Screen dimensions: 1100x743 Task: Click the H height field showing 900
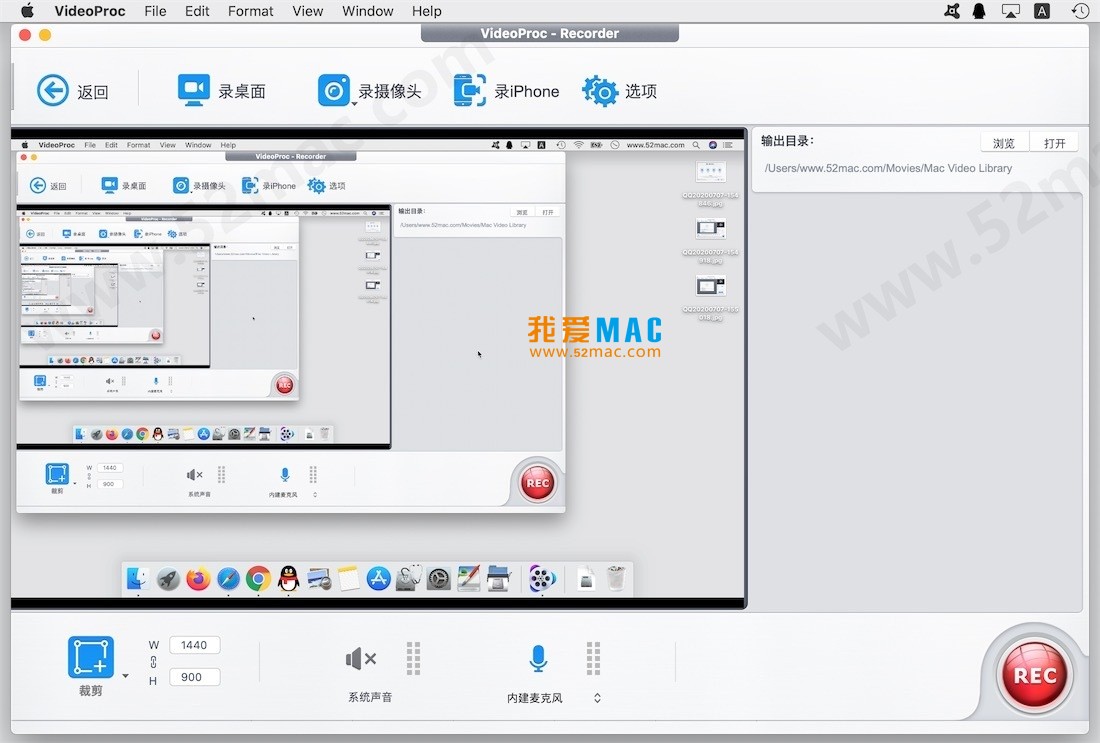[194, 677]
